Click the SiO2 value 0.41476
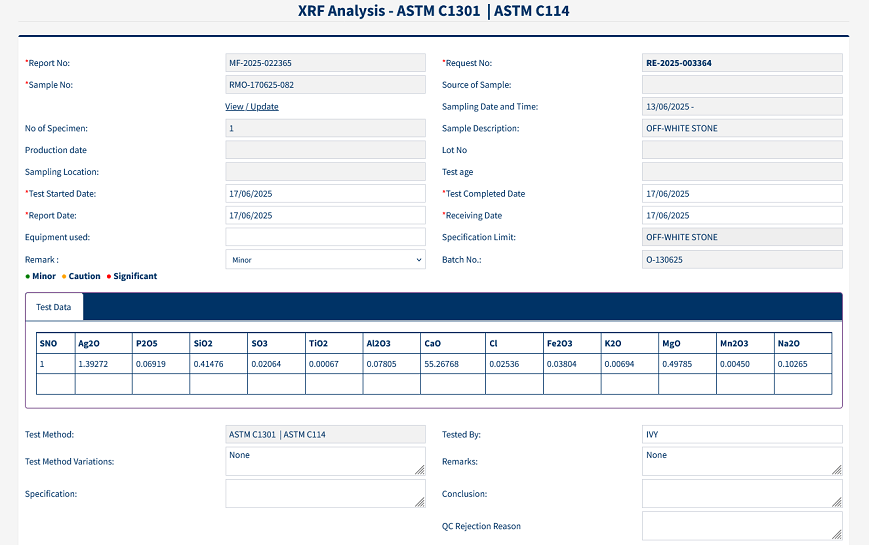 pyautogui.click(x=208, y=364)
